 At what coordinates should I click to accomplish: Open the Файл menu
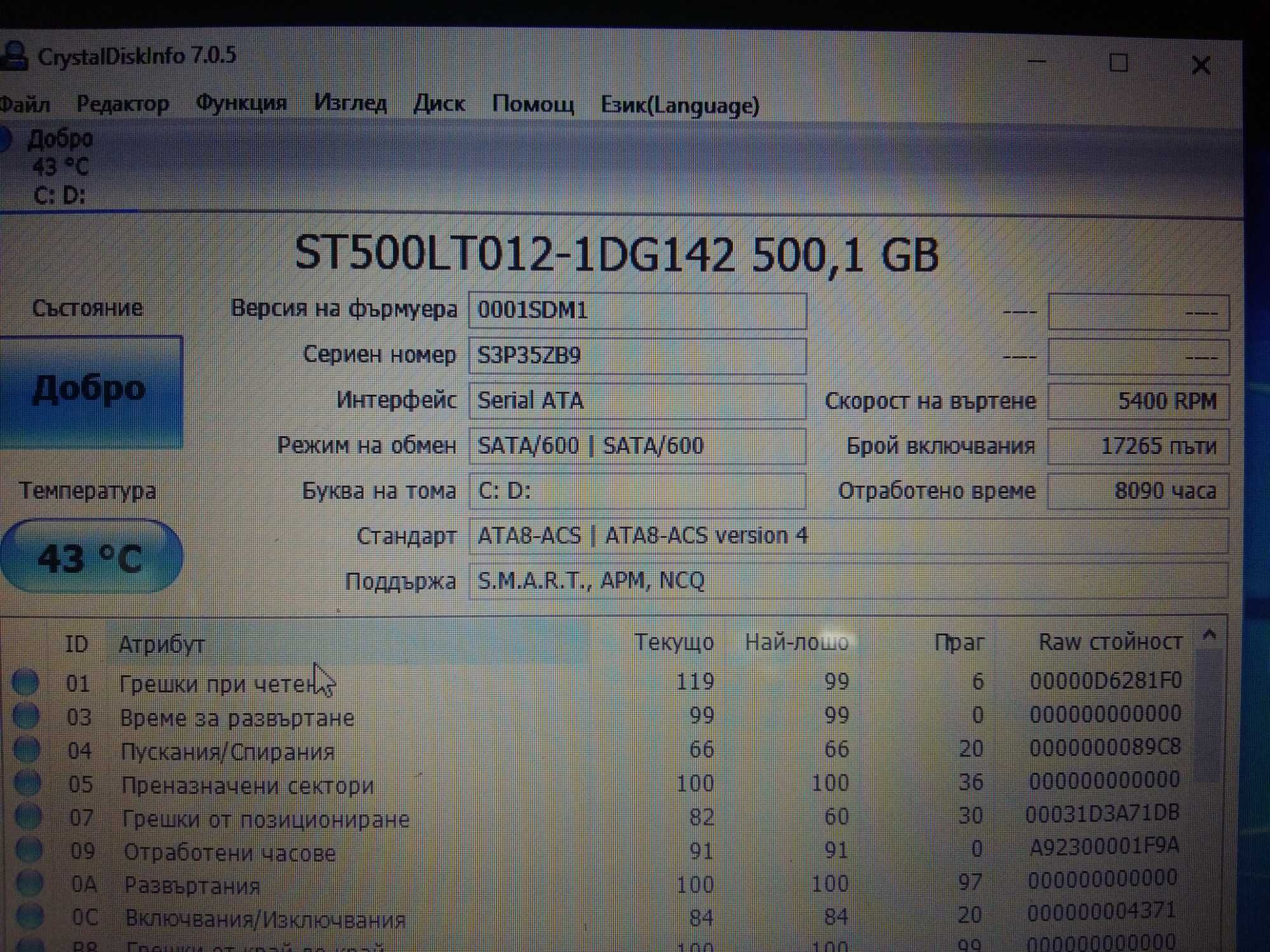(x=24, y=104)
